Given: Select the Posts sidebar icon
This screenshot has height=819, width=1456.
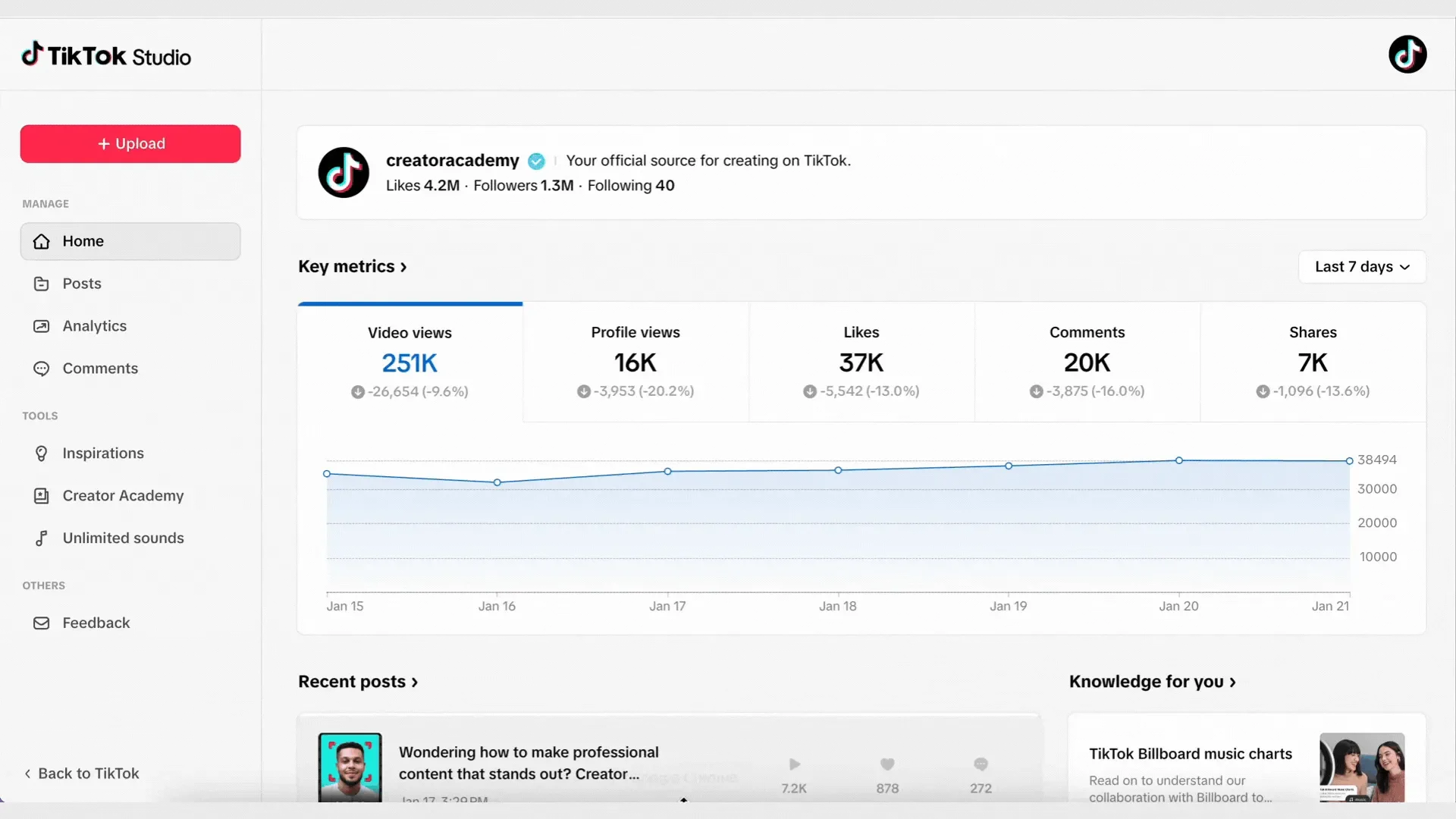Looking at the screenshot, I should 42,283.
